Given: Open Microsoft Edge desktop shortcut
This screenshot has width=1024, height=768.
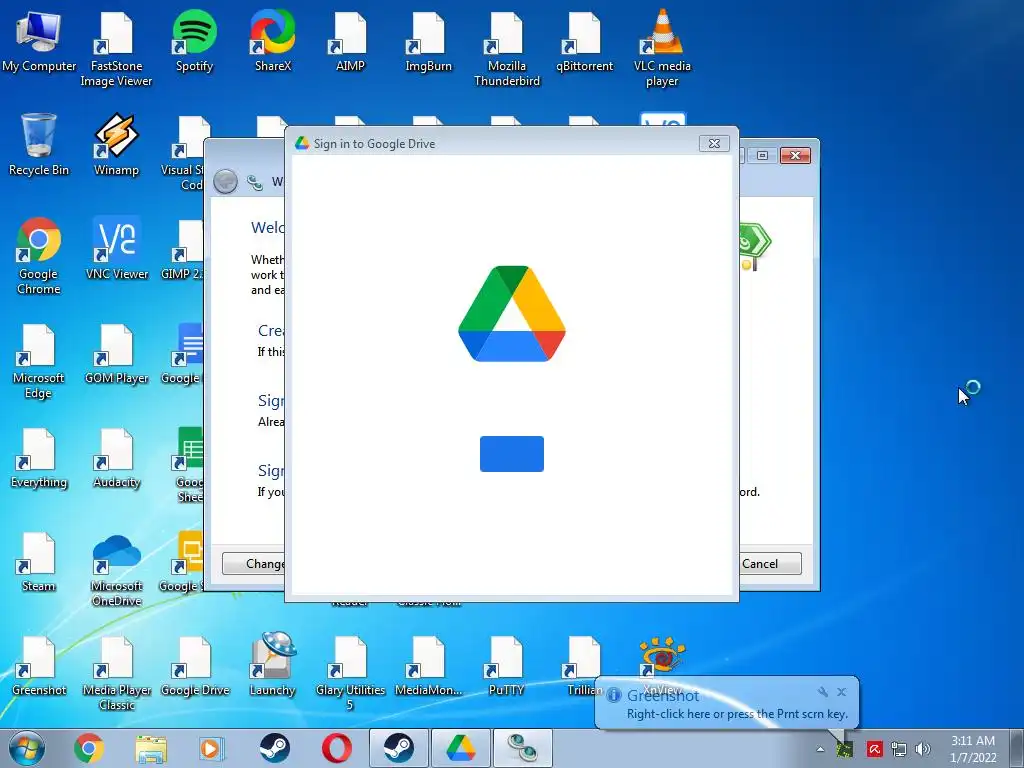Looking at the screenshot, I should (x=39, y=360).
